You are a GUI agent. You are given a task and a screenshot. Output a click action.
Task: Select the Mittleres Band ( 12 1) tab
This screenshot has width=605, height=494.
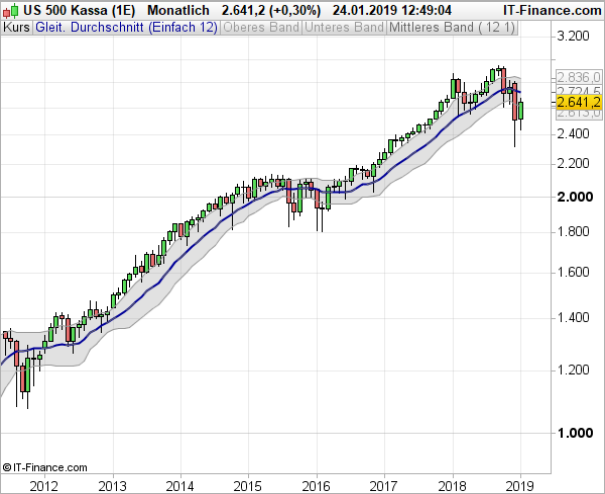click(452, 28)
